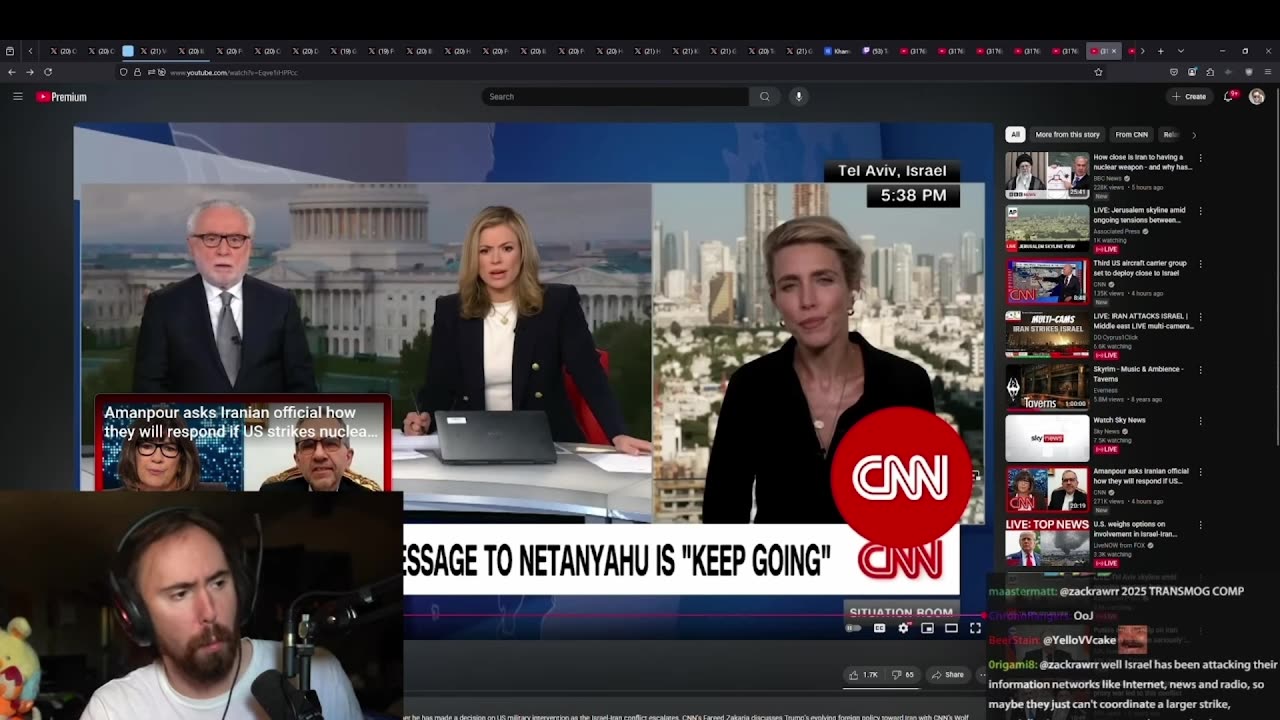
Task: Dislike the video showing 65
Action: tap(903, 675)
